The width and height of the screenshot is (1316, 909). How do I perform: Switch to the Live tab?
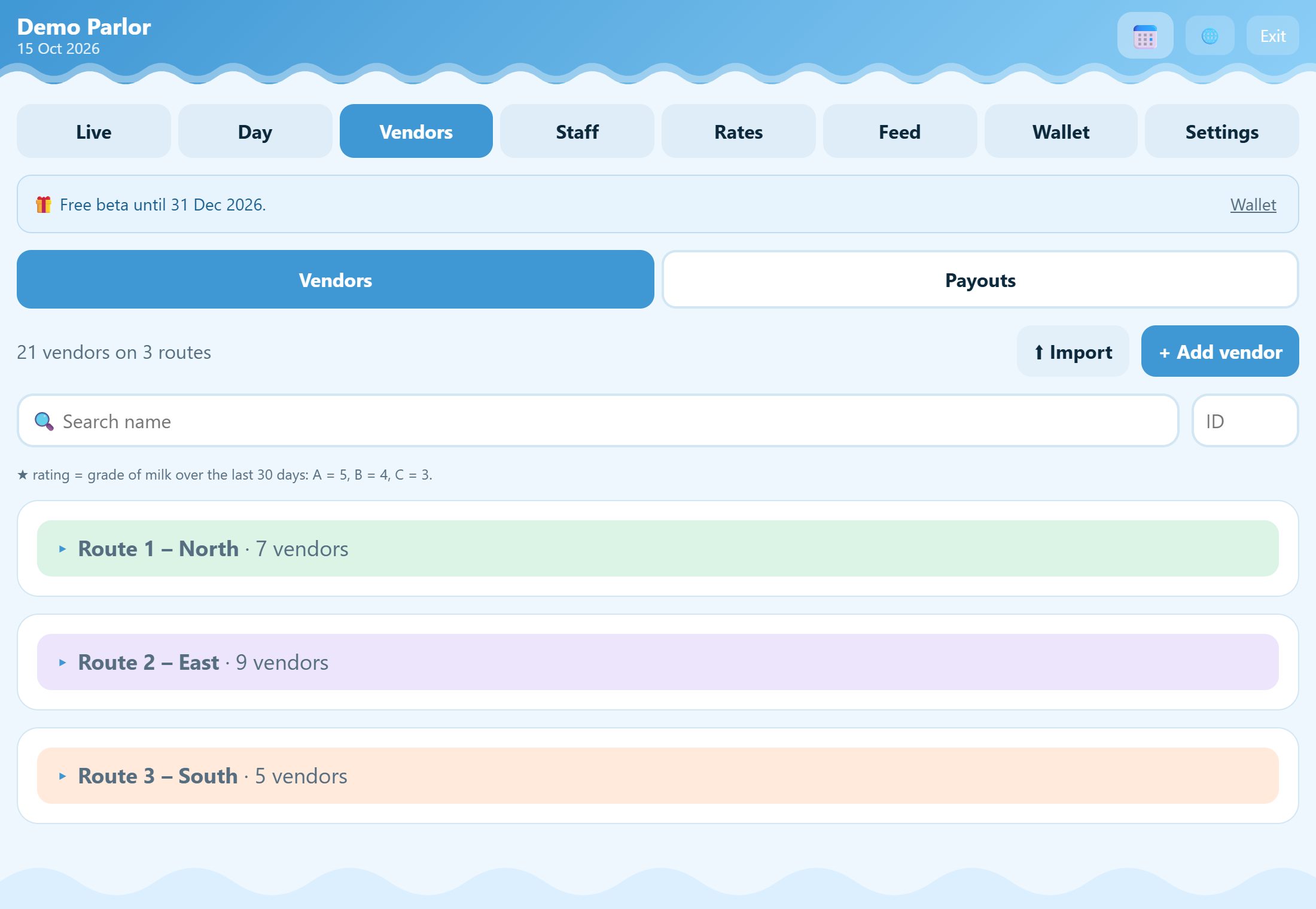pos(94,131)
